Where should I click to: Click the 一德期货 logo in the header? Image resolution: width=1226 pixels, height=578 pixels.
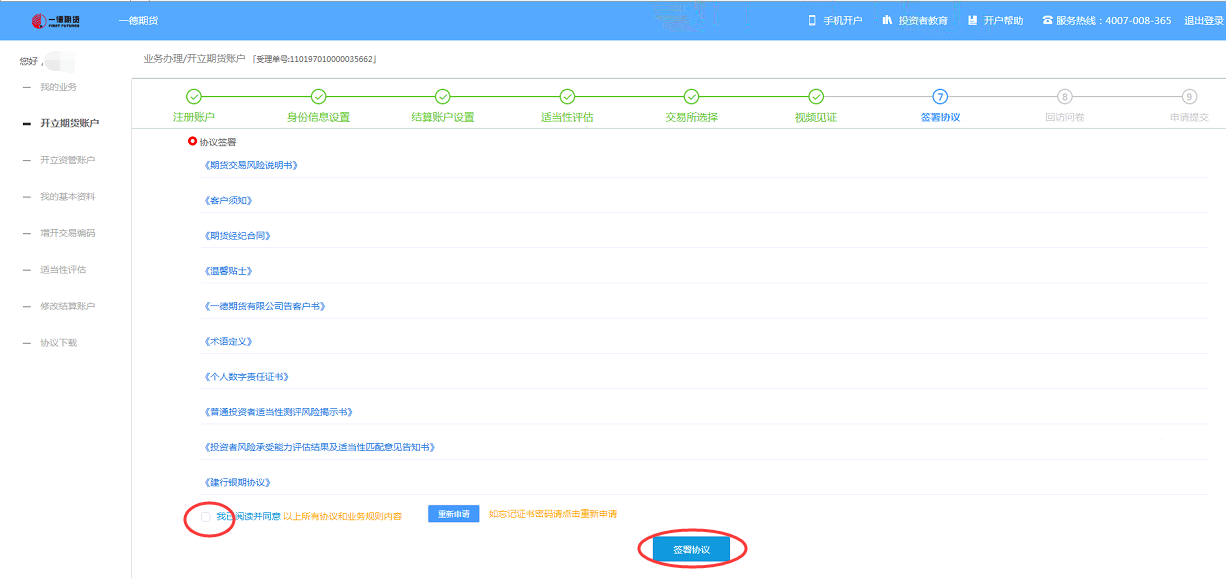(58, 20)
